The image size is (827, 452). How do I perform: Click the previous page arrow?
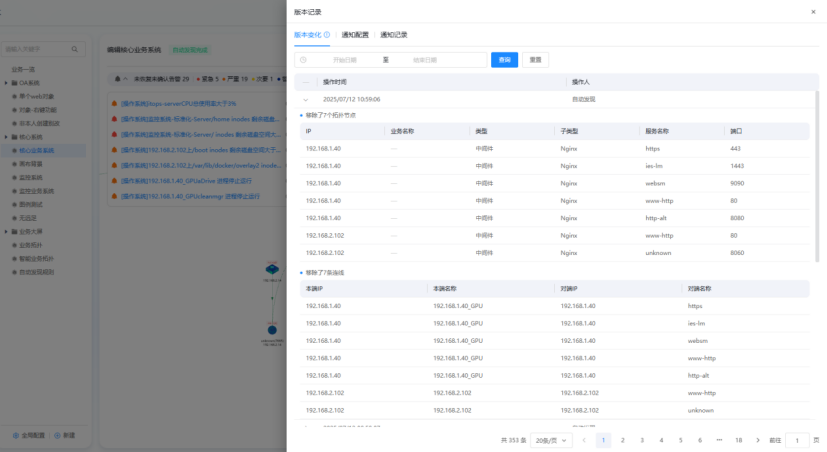click(x=584, y=440)
